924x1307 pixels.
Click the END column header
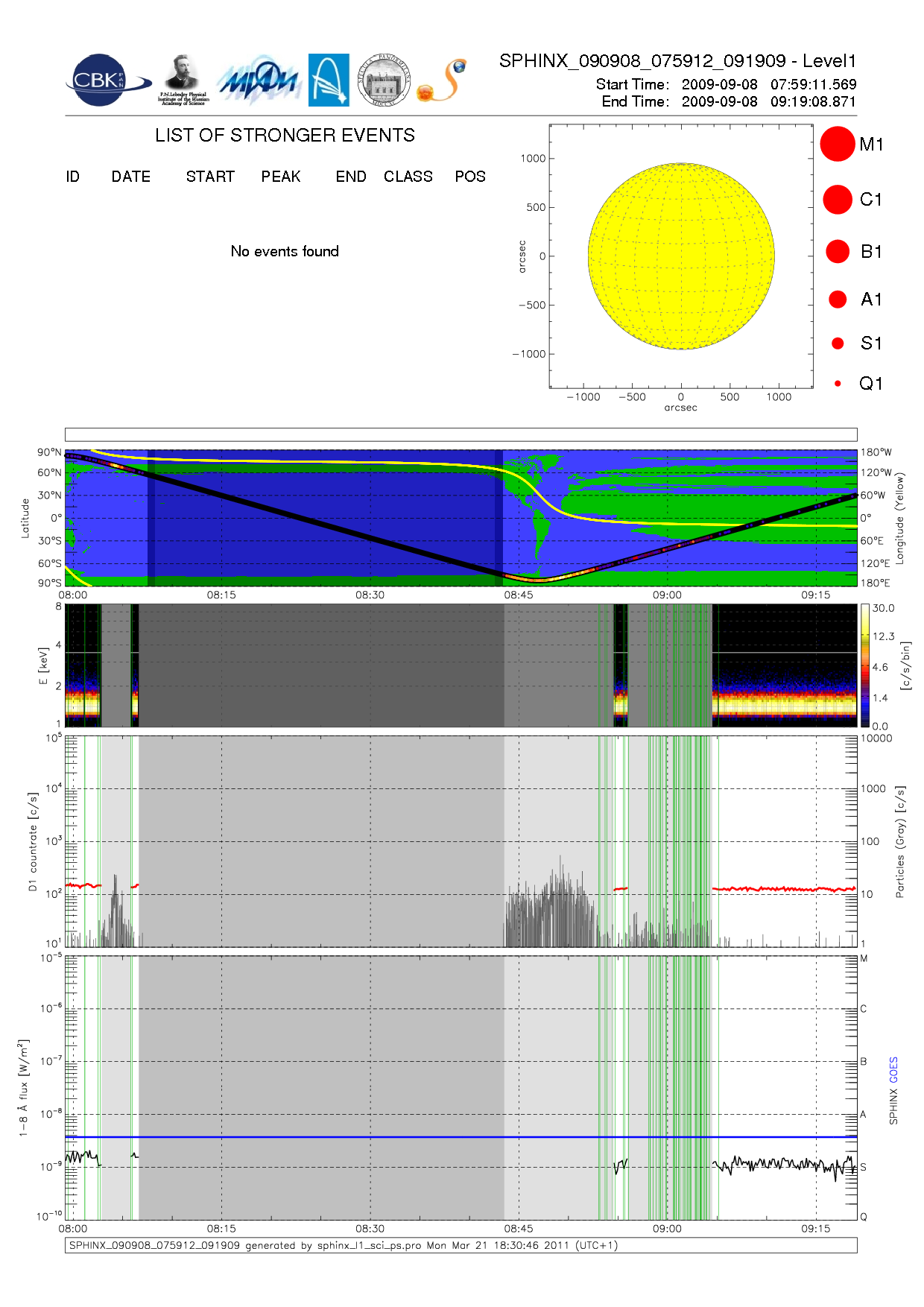tap(351, 177)
